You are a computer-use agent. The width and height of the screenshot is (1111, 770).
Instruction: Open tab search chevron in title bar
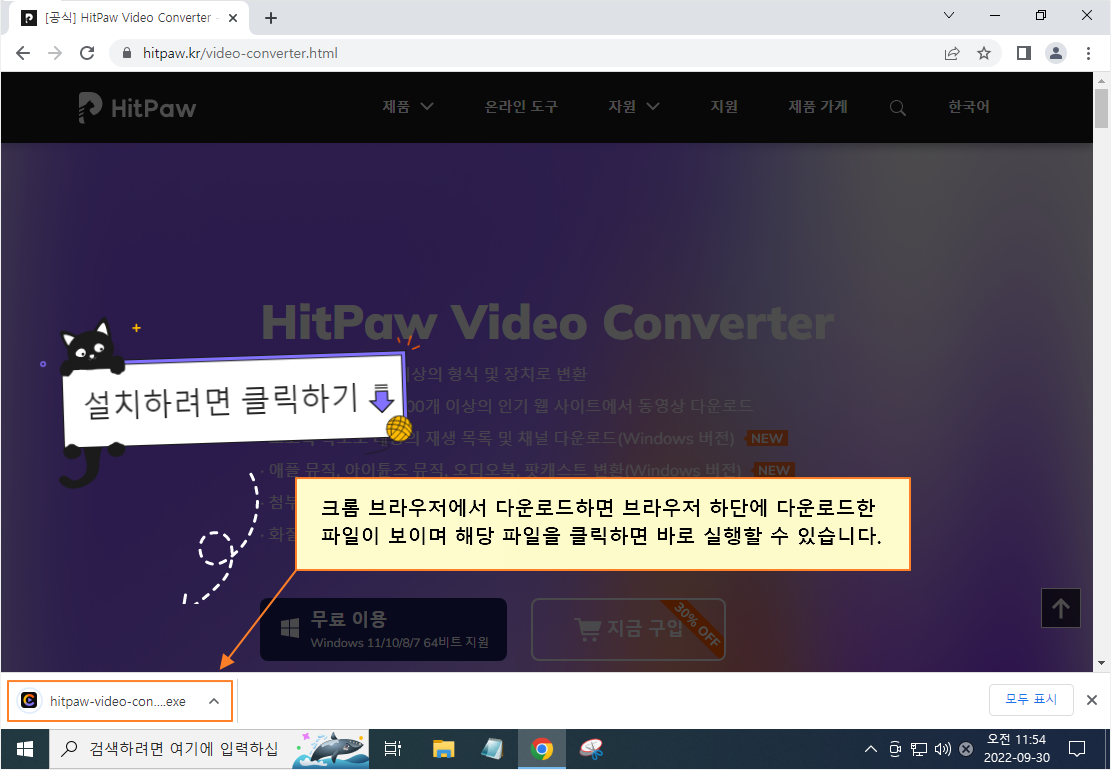949,16
